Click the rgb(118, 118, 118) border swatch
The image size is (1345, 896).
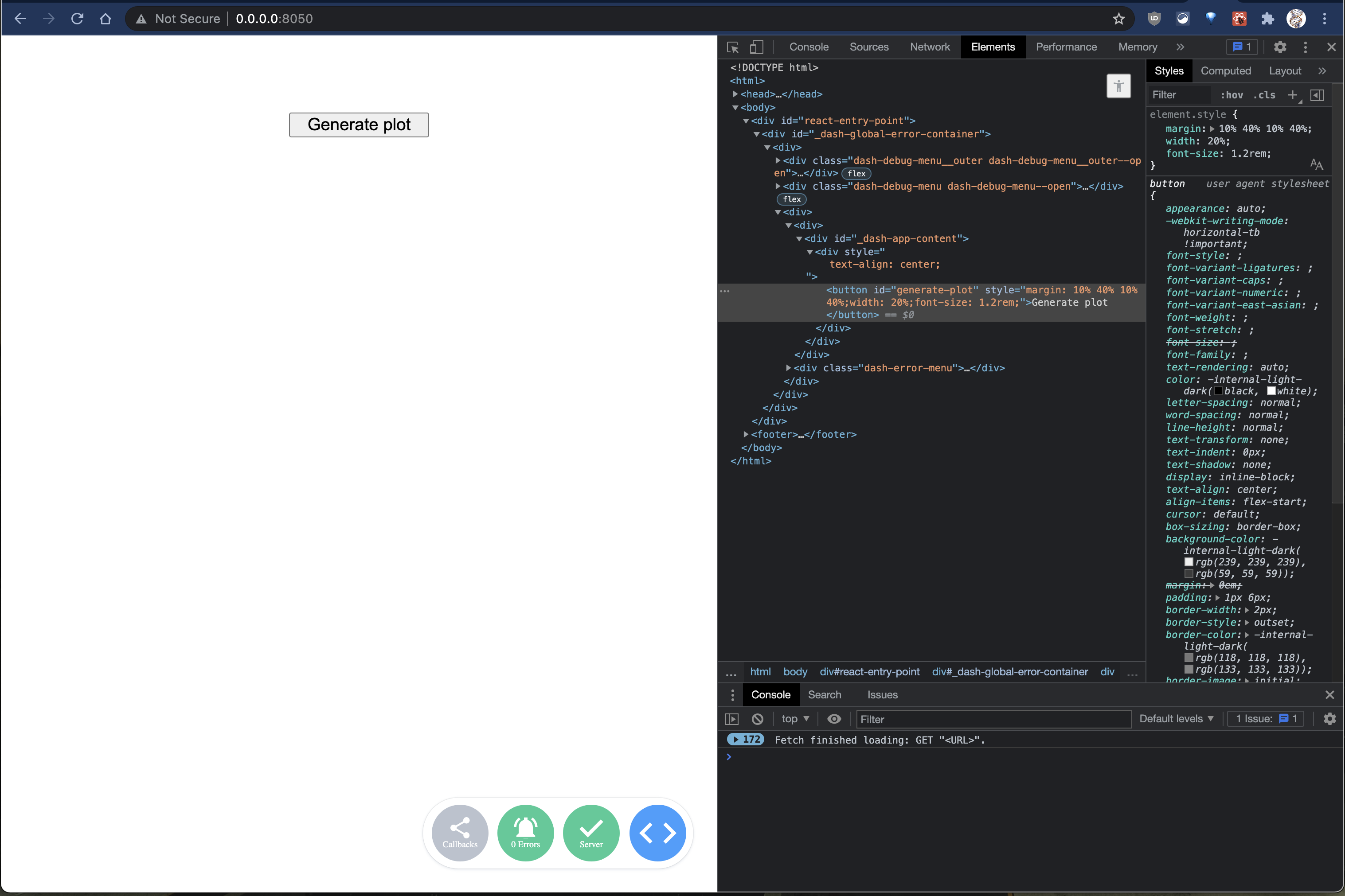pos(1189,658)
